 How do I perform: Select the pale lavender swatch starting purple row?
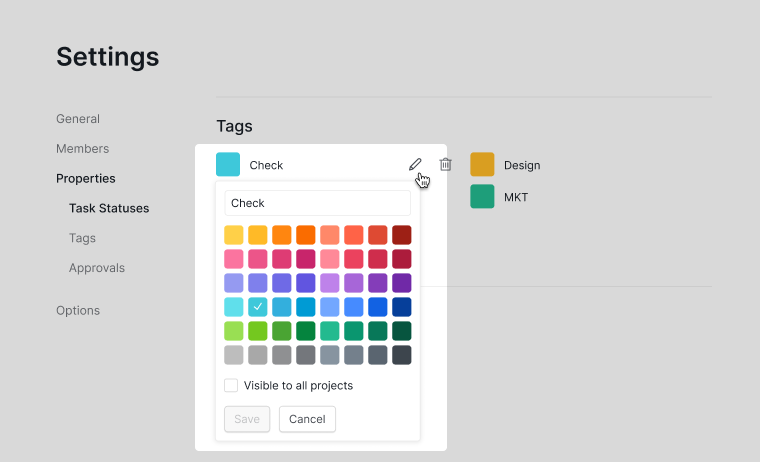tap(234, 283)
